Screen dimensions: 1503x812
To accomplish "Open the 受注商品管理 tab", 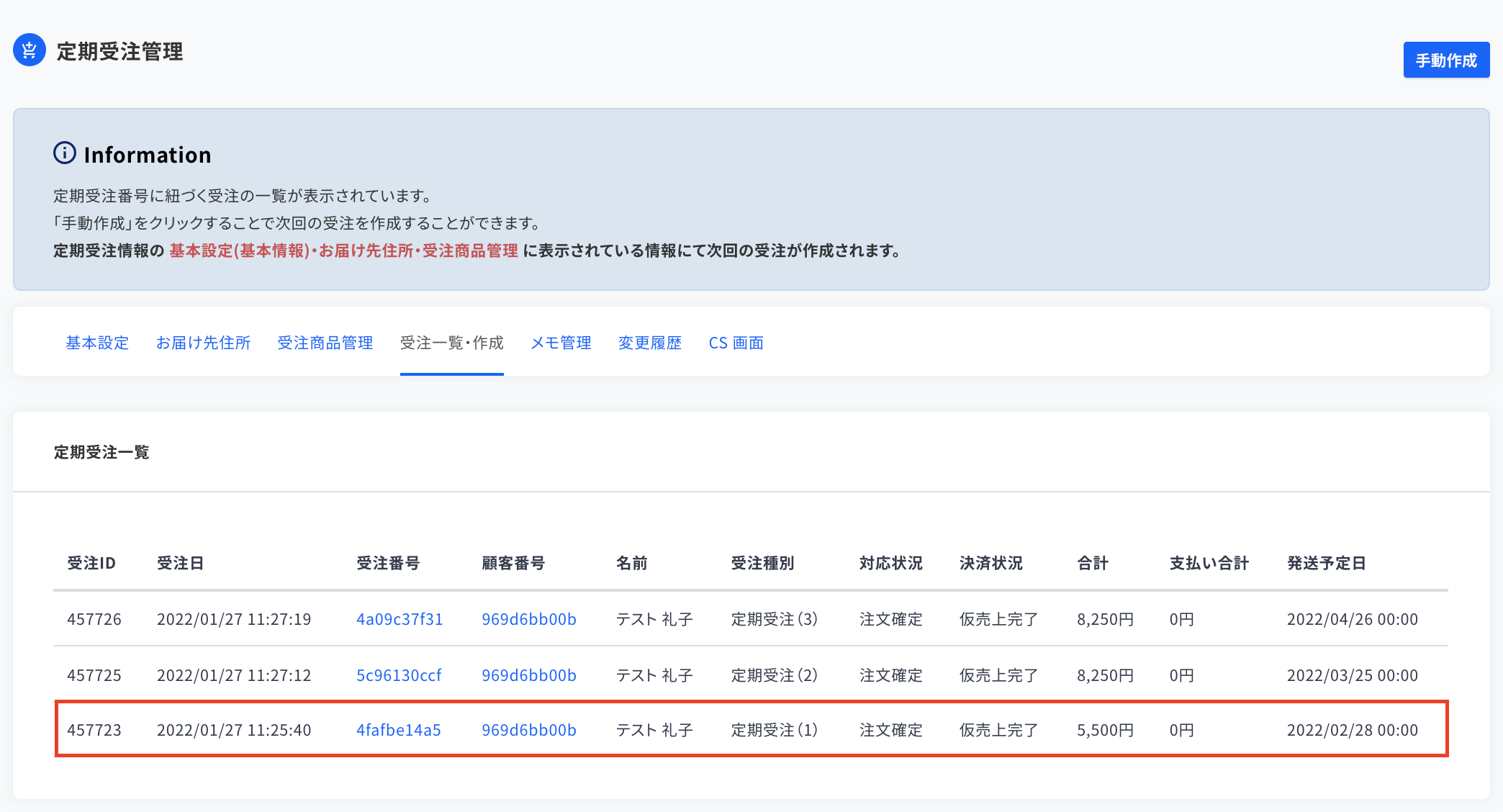I will [x=325, y=343].
